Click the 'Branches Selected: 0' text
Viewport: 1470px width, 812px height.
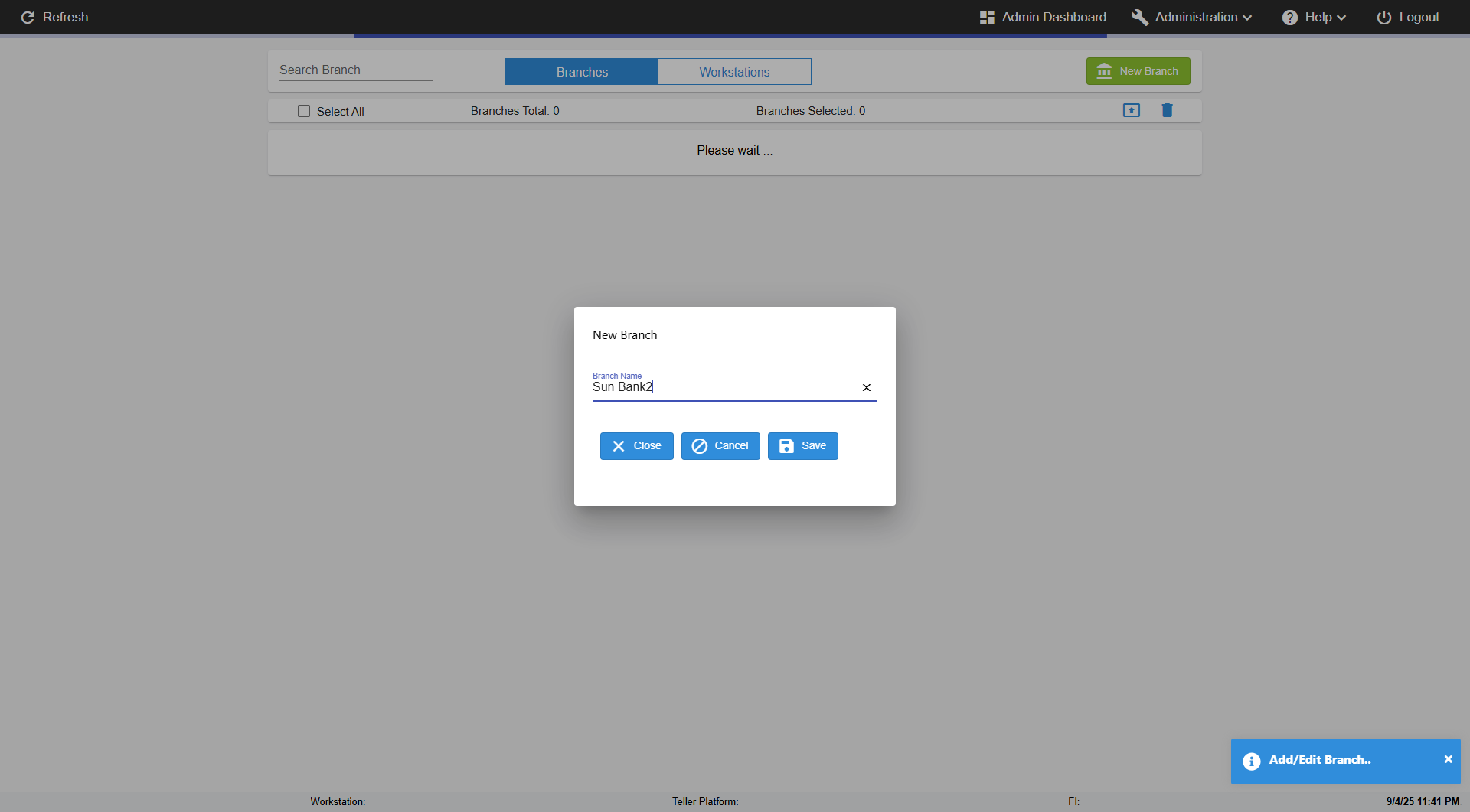pos(811,111)
